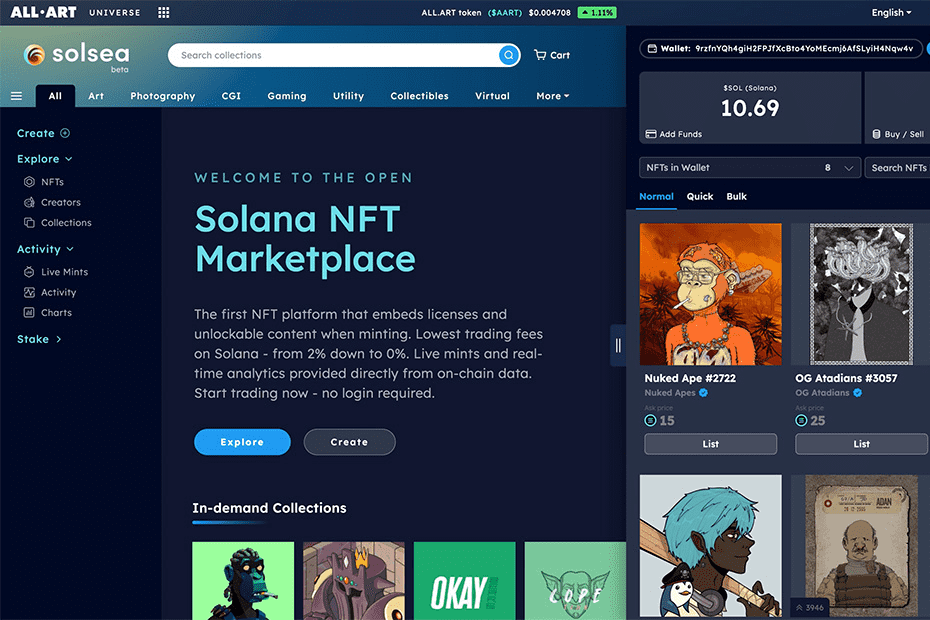The width and height of the screenshot is (930, 620).
Task: Open the shopping Cart
Action: [551, 55]
